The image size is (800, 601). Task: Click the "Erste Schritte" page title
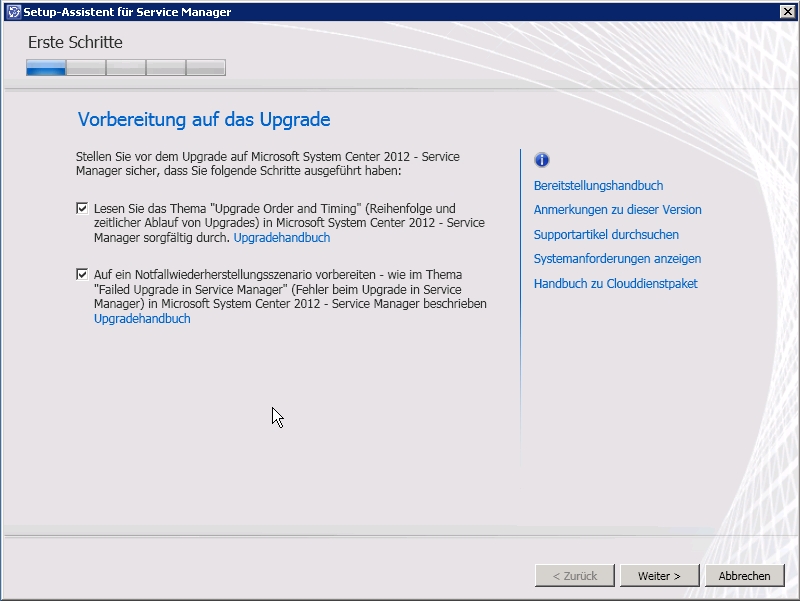pyautogui.click(x=75, y=43)
